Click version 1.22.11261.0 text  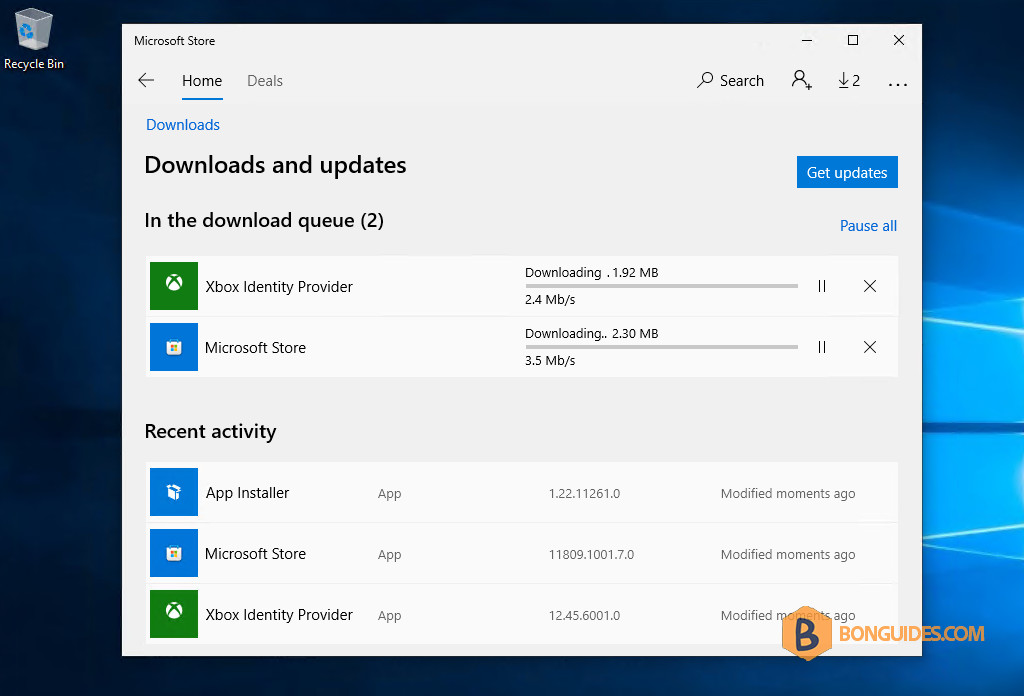pyautogui.click(x=584, y=494)
